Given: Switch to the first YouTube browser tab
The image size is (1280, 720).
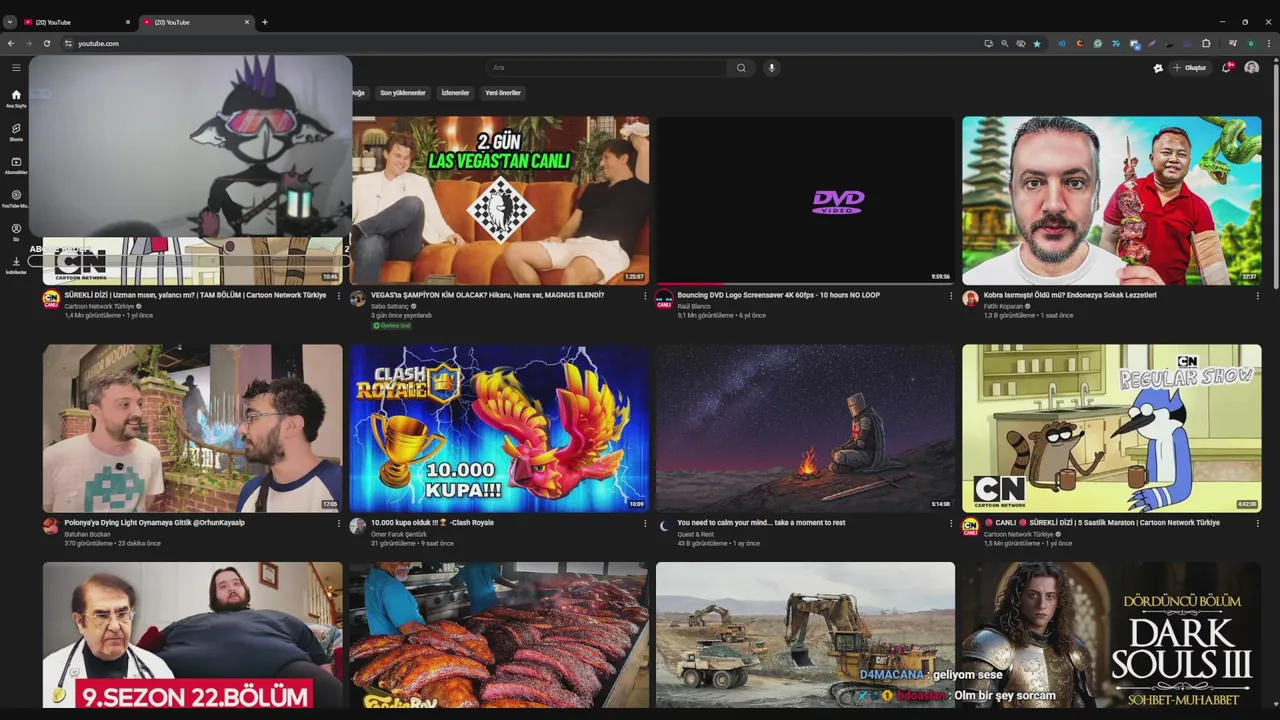Looking at the screenshot, I should [x=76, y=22].
